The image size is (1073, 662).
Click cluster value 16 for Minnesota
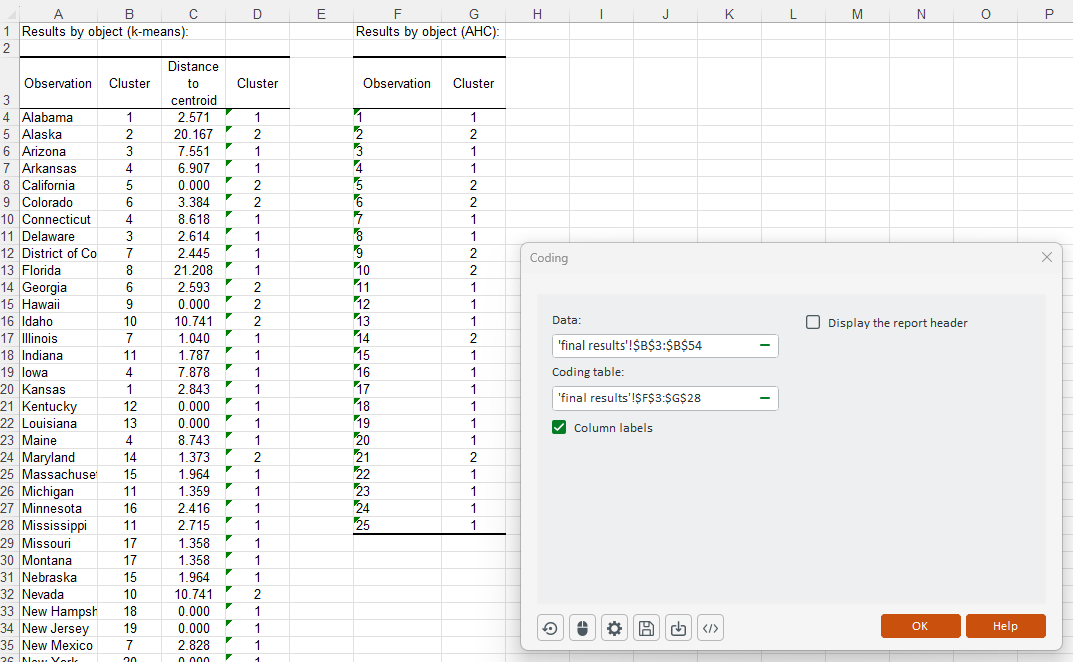(129, 509)
